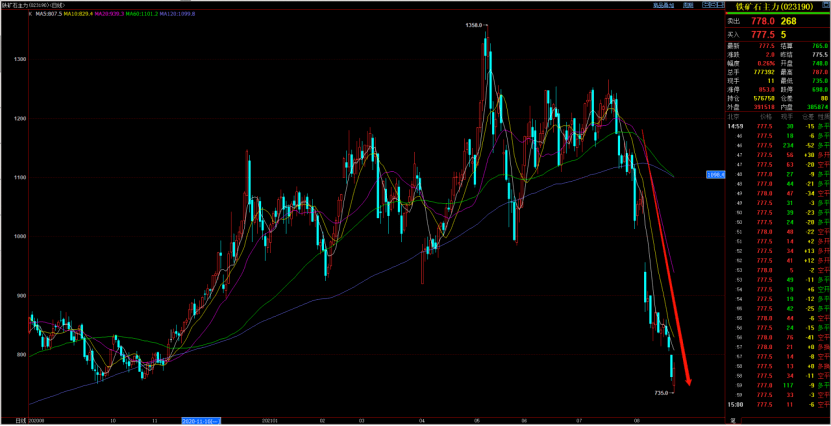Click the MA5:807.5 indicator label
Image resolution: width=831 pixels, height=426 pixels.
(48, 14)
